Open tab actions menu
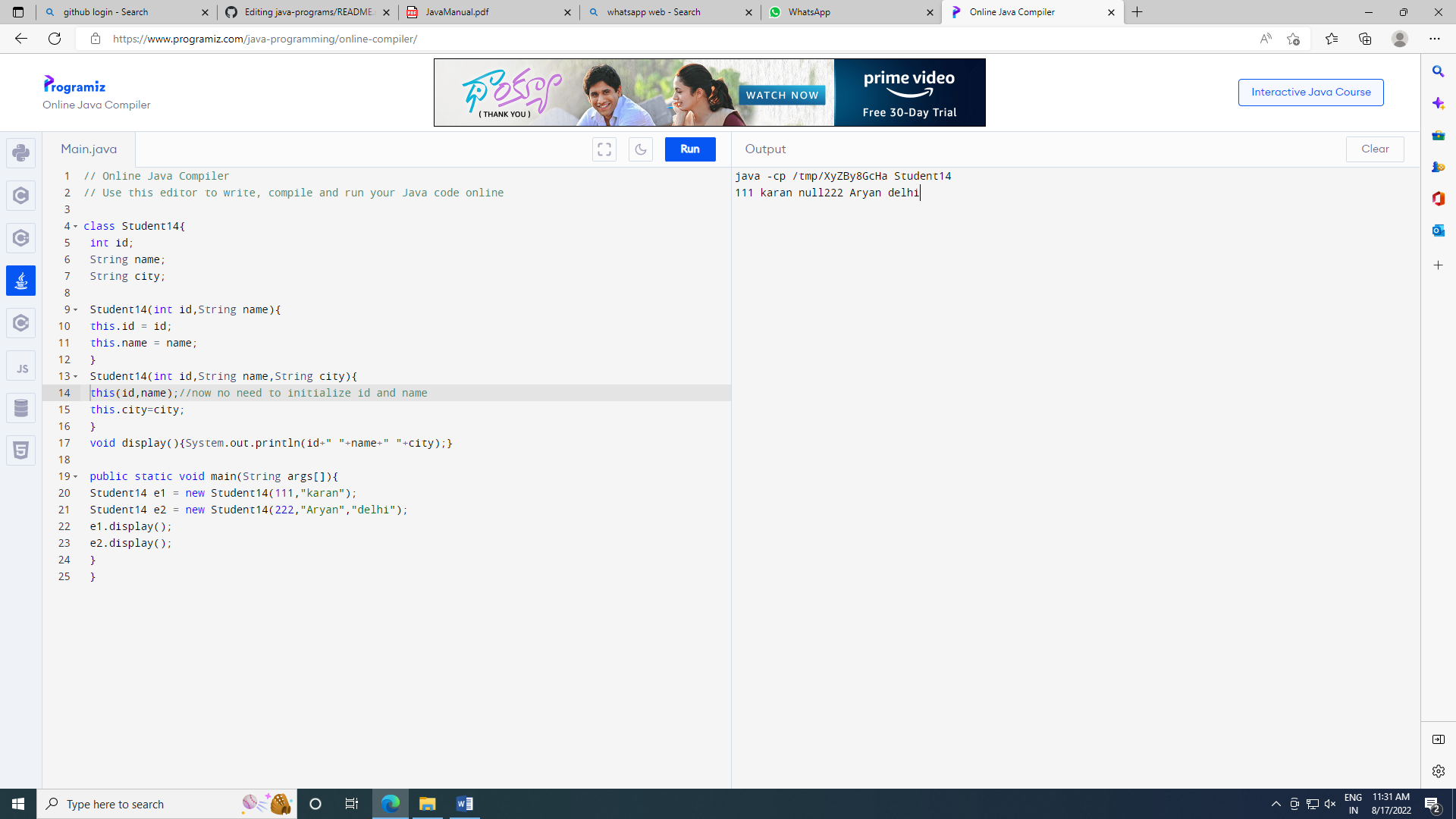Image resolution: width=1456 pixels, height=819 pixels. point(18,12)
